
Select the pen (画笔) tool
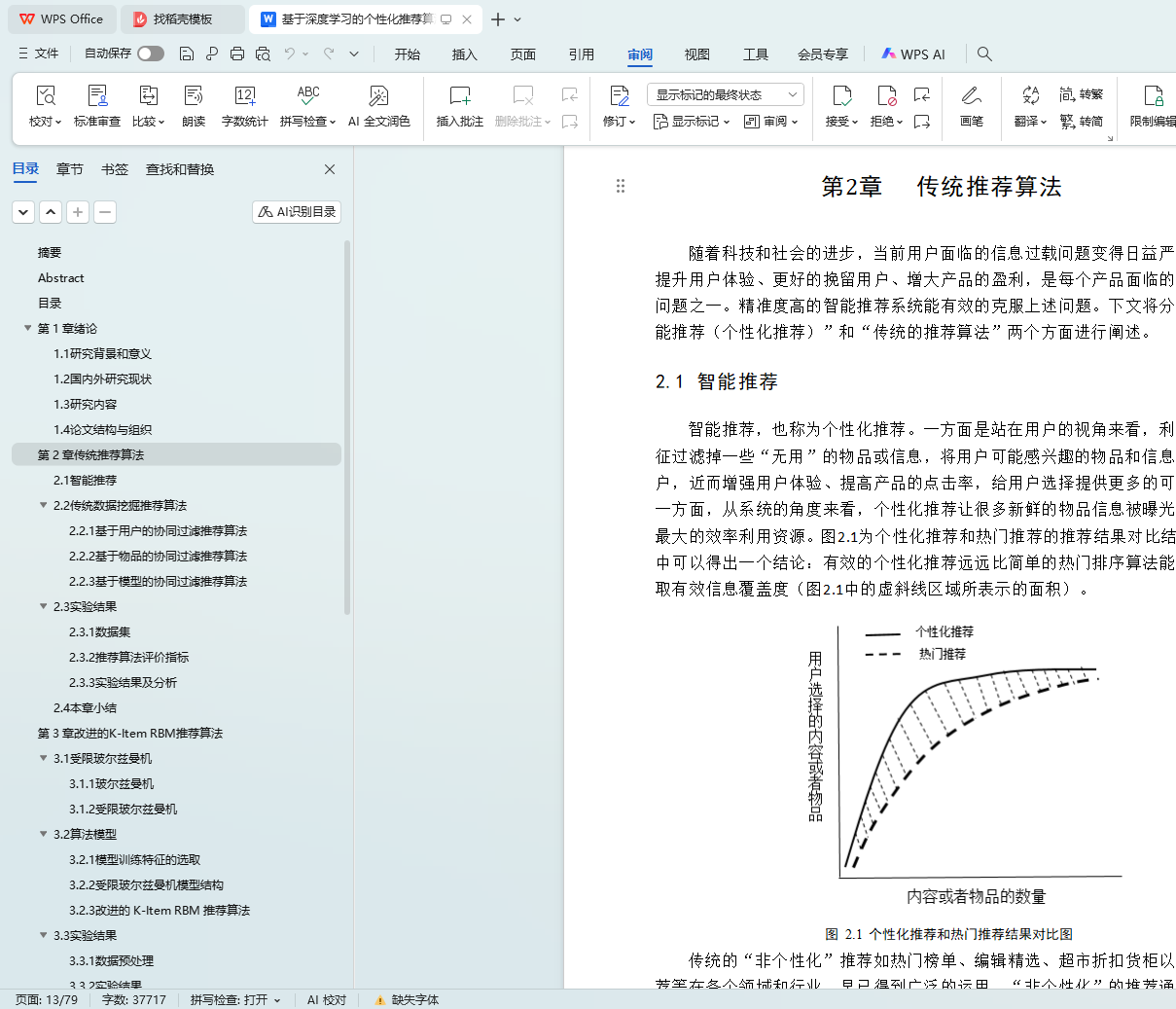click(971, 96)
